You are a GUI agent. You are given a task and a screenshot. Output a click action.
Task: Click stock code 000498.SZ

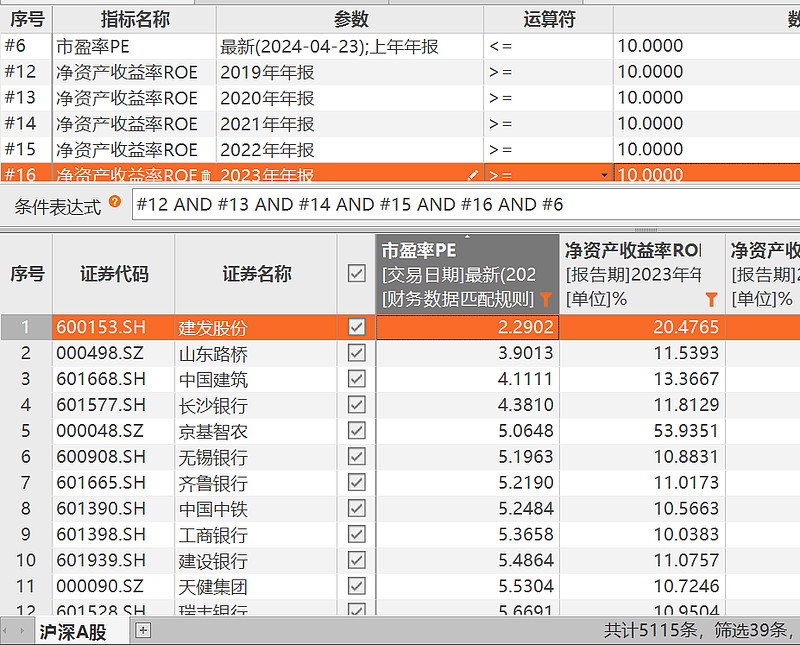(100, 353)
